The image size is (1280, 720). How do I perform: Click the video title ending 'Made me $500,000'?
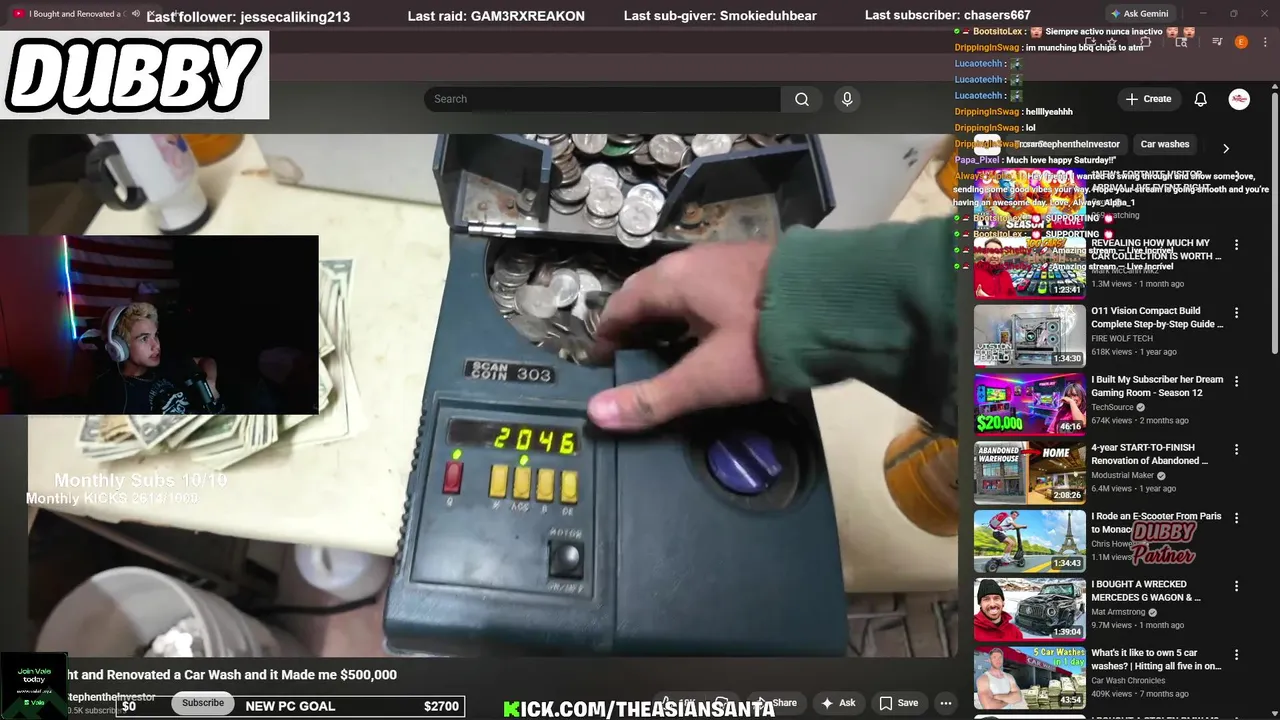232,675
